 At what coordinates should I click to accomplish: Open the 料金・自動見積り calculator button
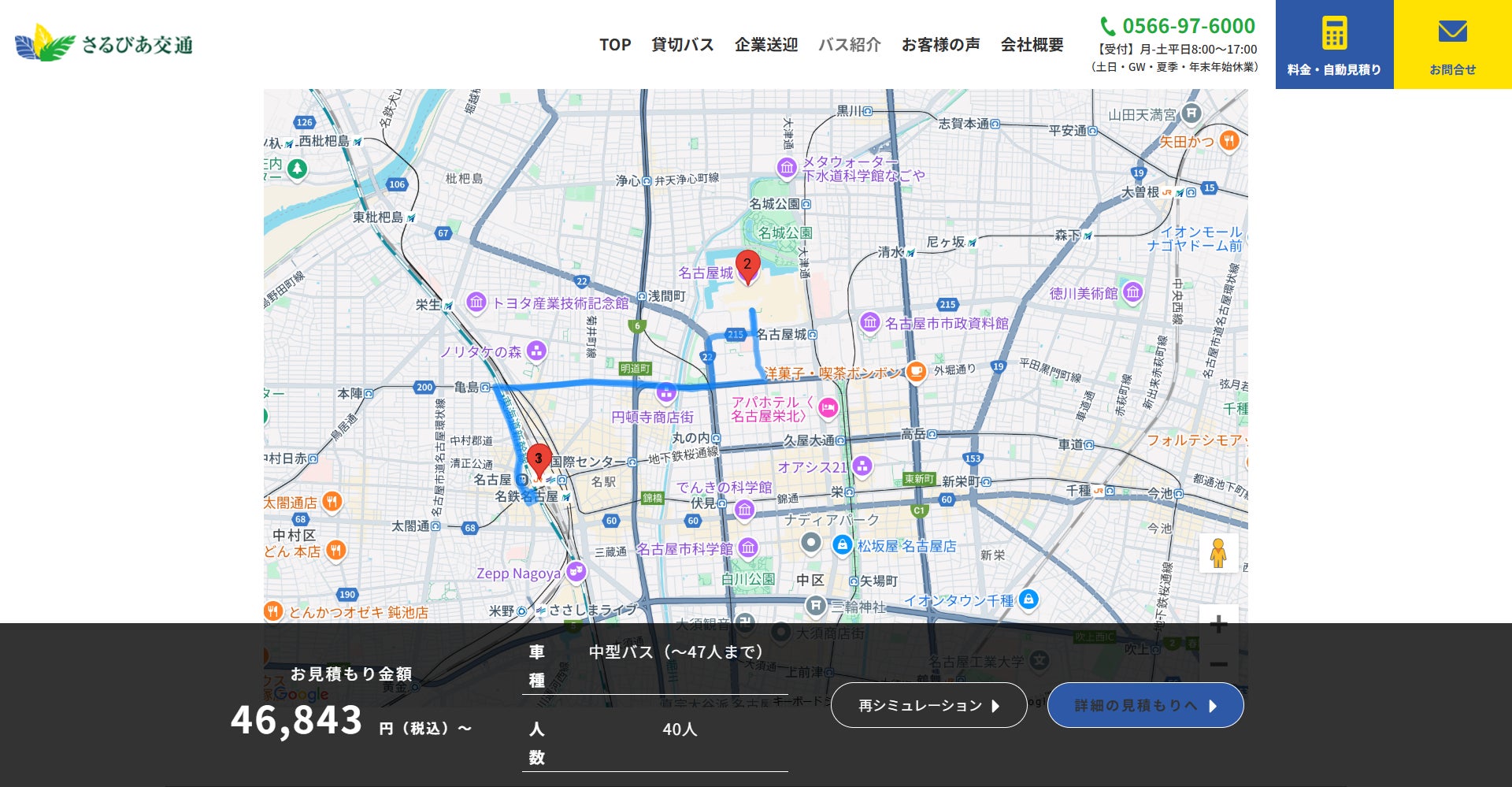click(x=1335, y=44)
